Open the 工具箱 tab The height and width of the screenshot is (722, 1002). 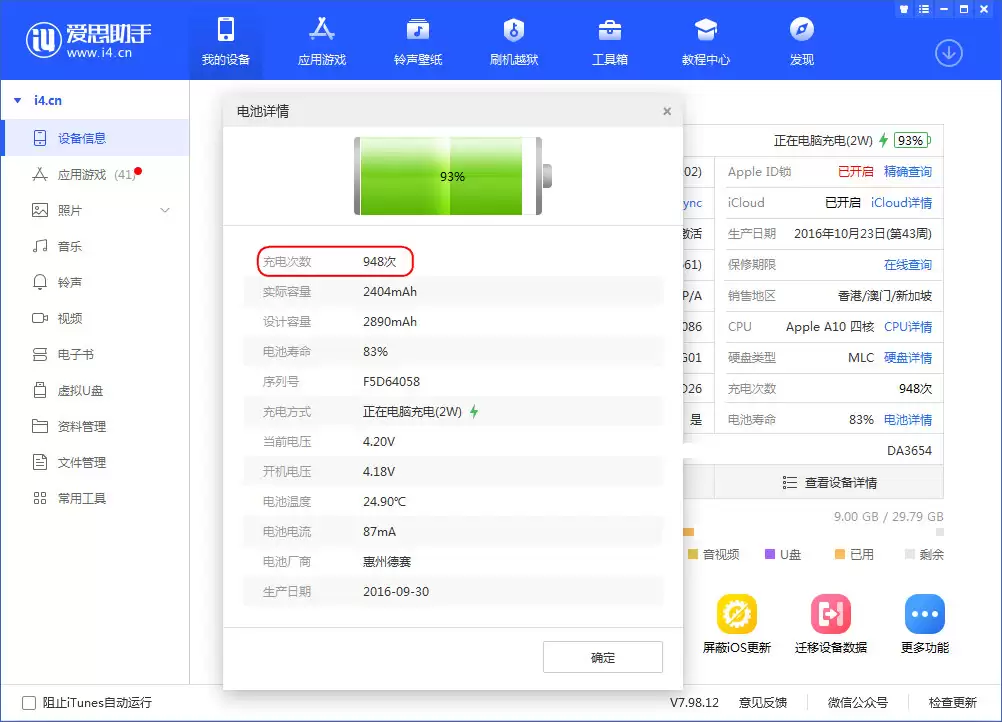[610, 41]
